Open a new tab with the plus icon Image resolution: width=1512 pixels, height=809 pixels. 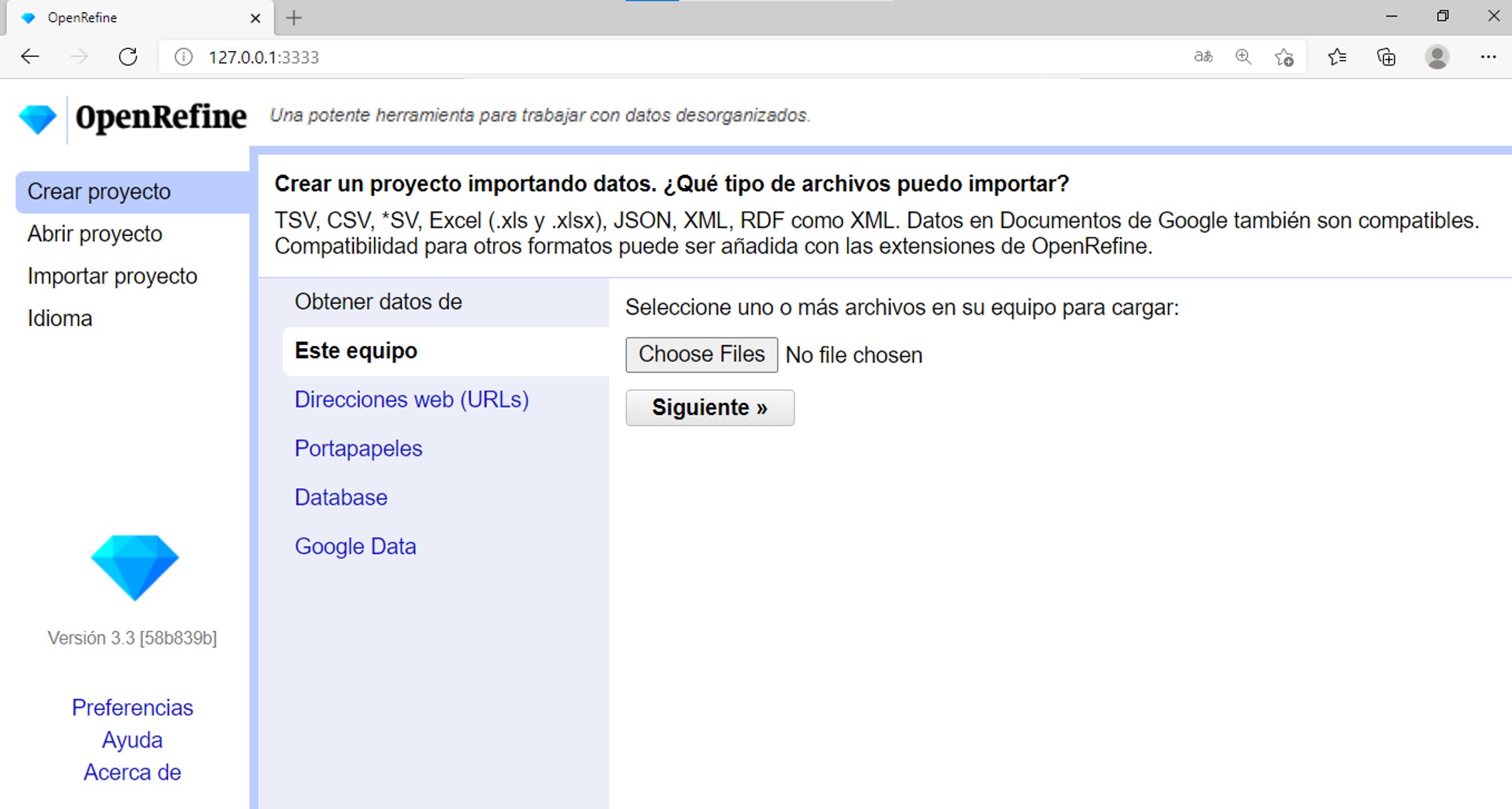[294, 18]
